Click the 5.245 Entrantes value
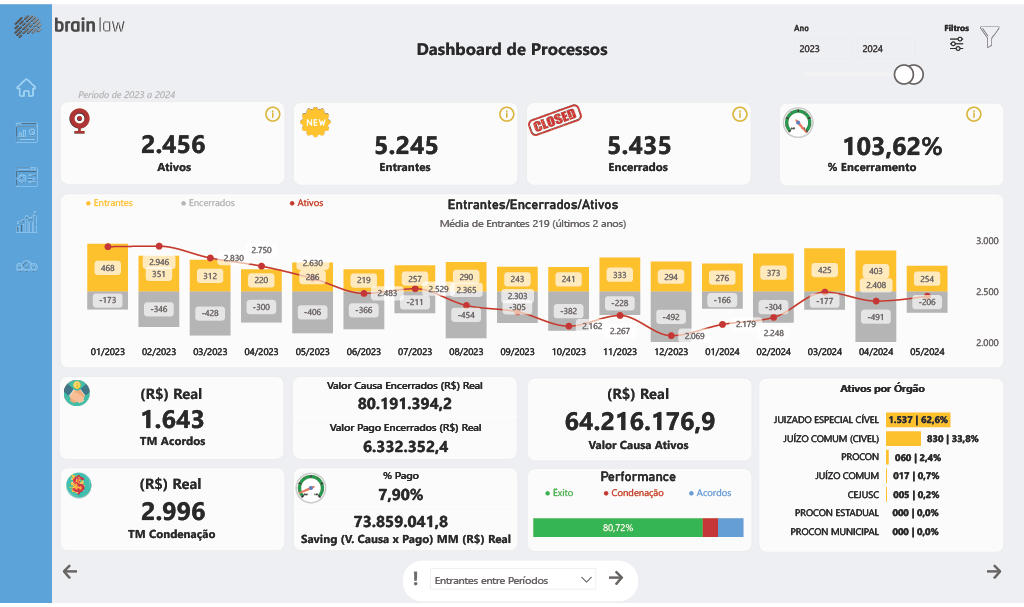The width and height of the screenshot is (1024, 607). [x=406, y=145]
